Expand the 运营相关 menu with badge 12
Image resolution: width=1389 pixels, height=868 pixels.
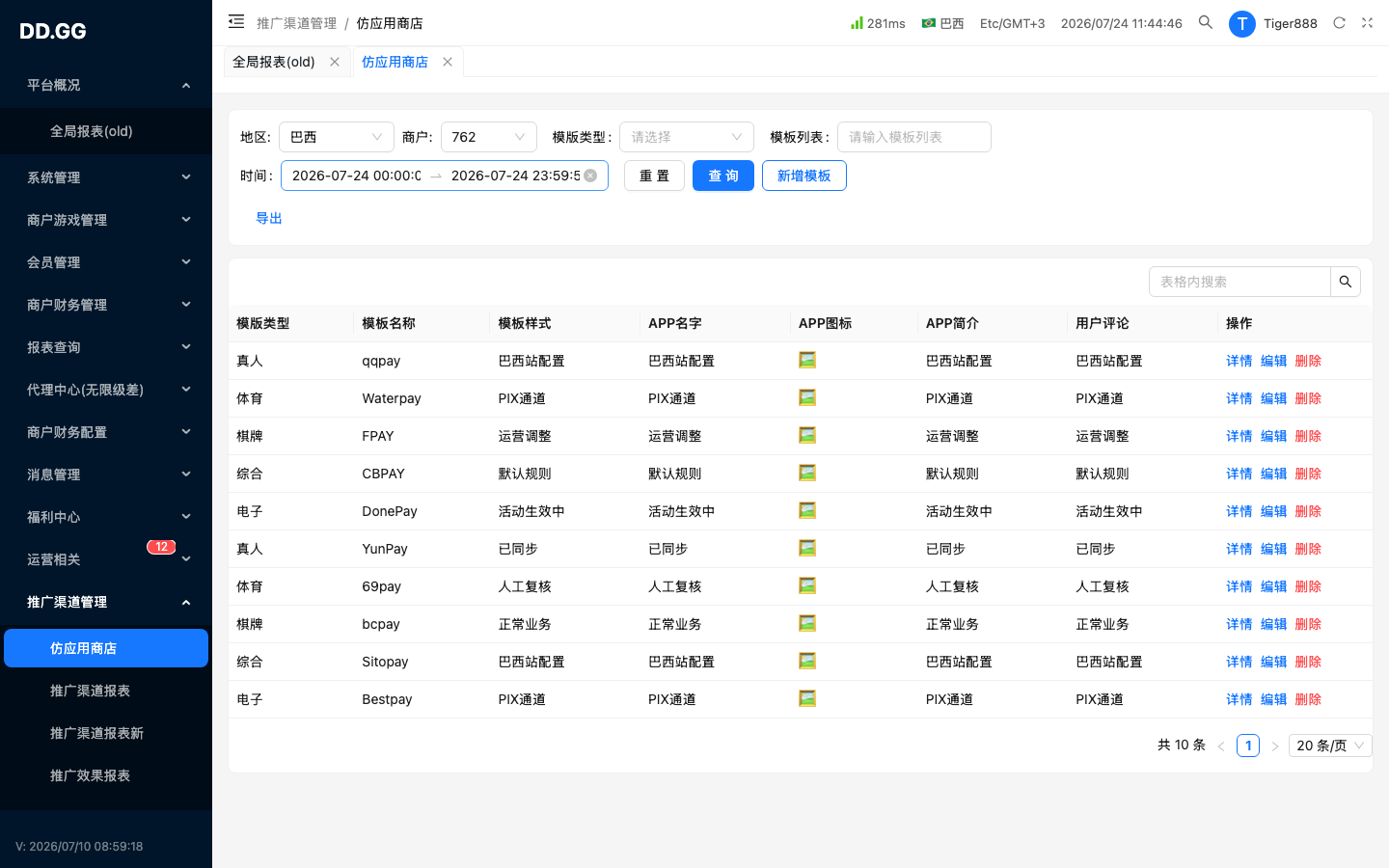tap(106, 559)
